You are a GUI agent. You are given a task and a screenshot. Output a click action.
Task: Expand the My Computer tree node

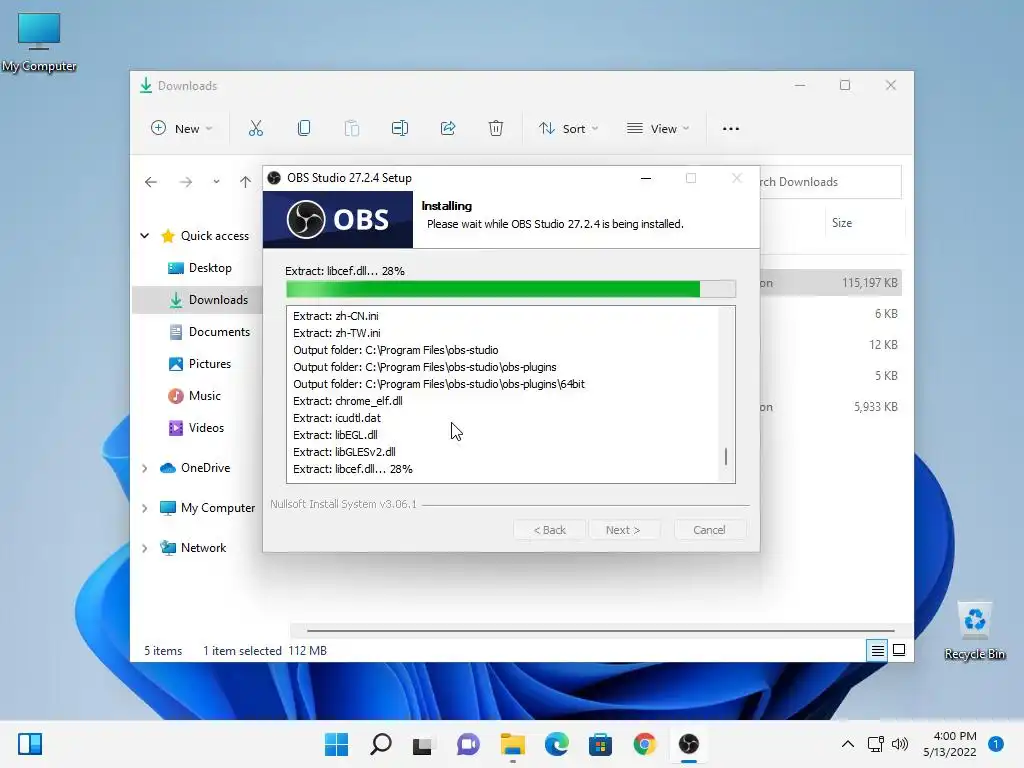[x=145, y=508]
